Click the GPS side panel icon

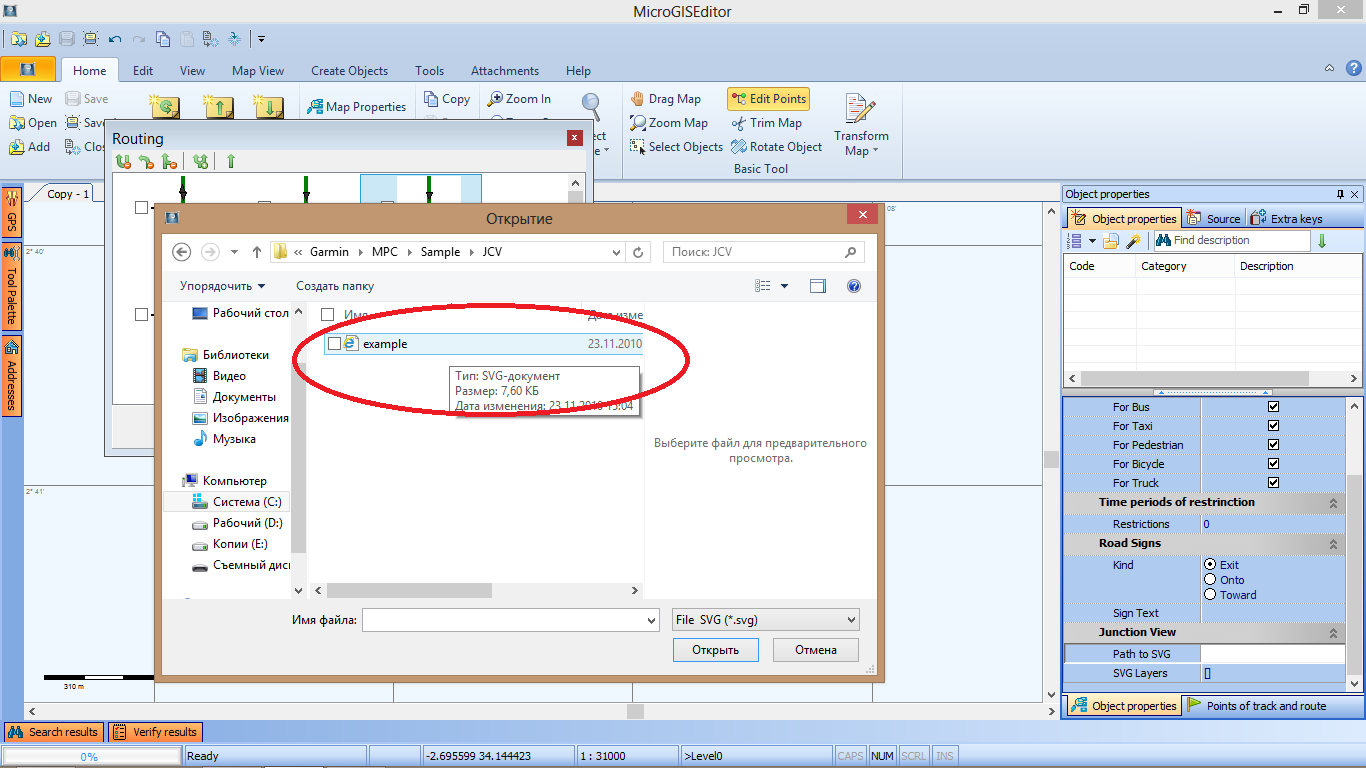[x=11, y=214]
